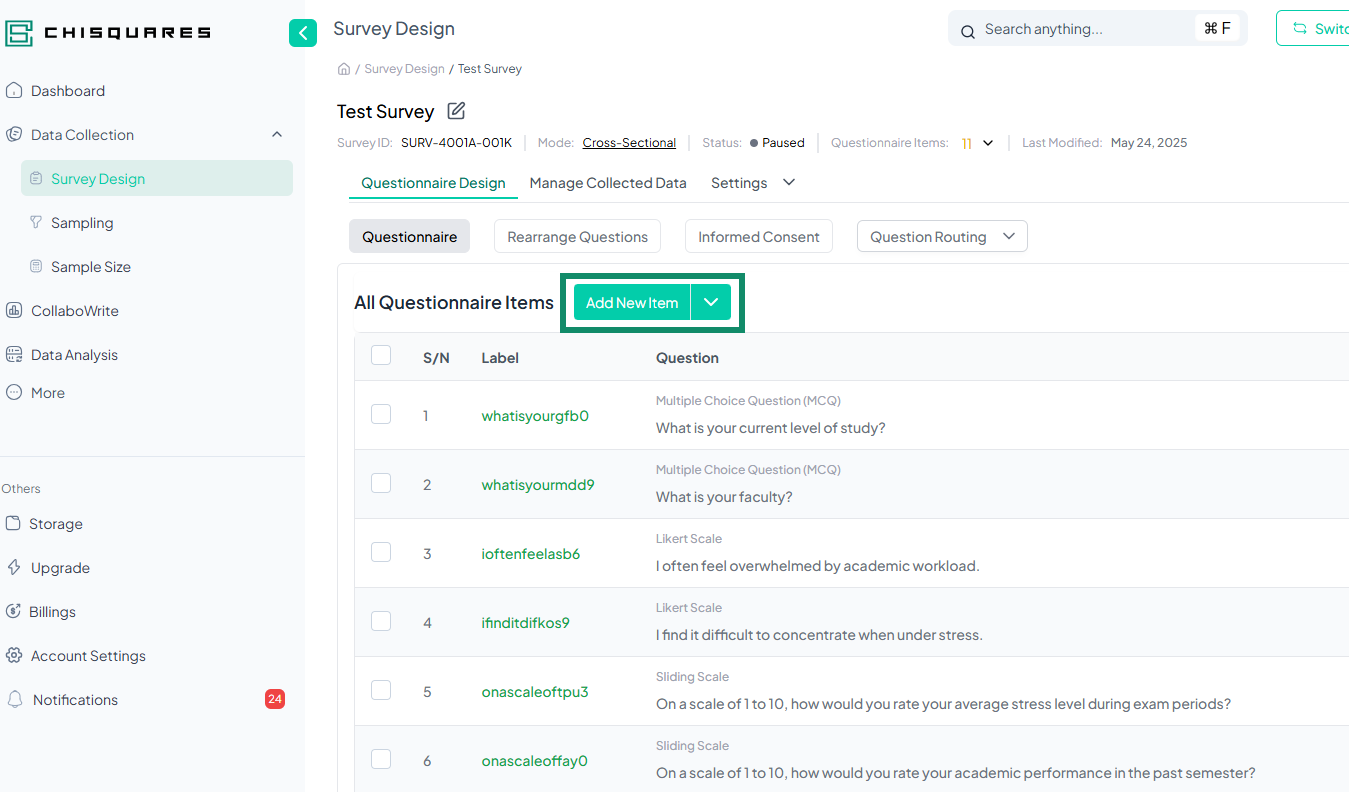
Task: Expand the Question Routing dropdown
Action: tap(1008, 237)
